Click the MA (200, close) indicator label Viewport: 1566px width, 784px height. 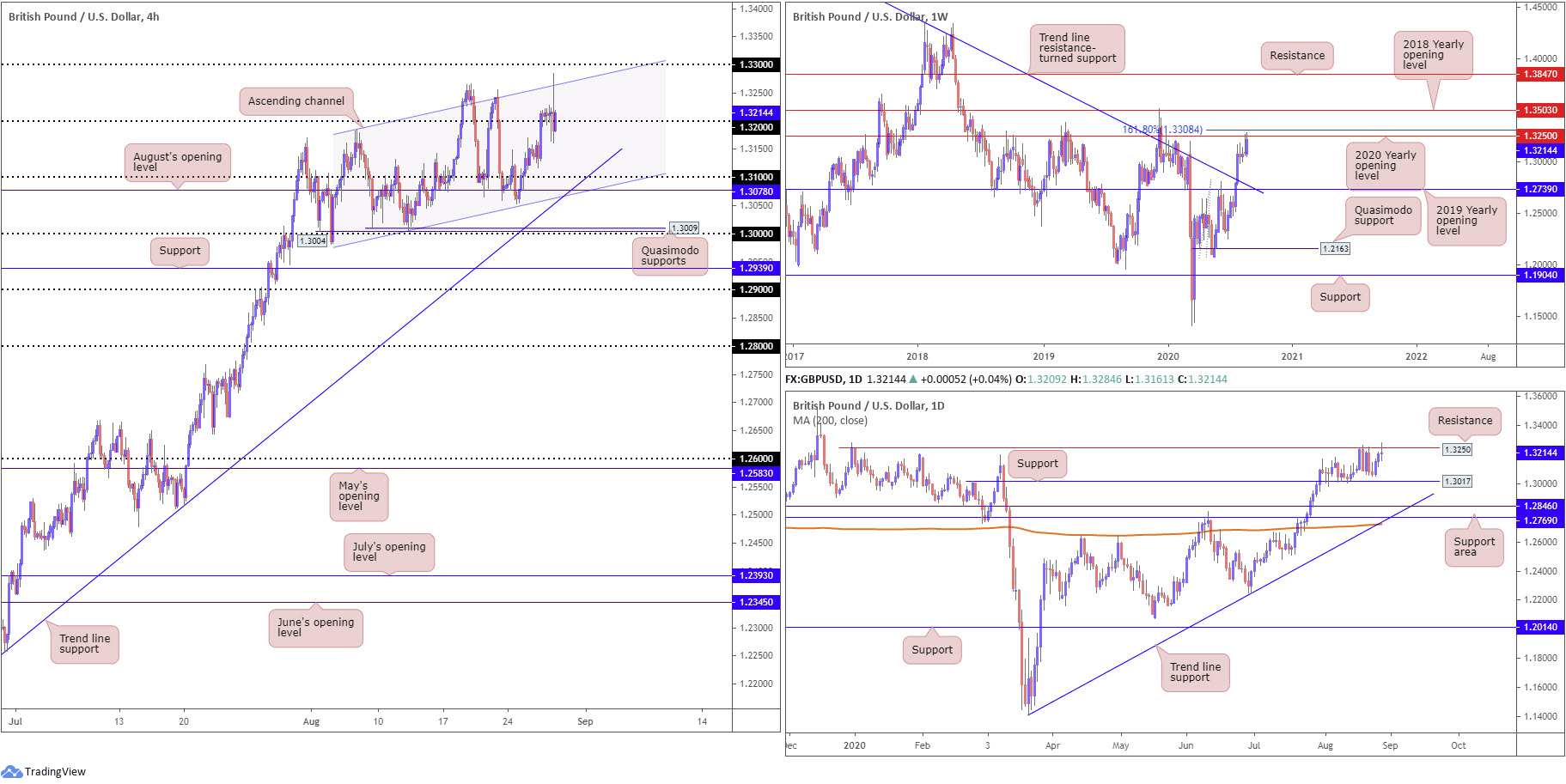tap(830, 421)
